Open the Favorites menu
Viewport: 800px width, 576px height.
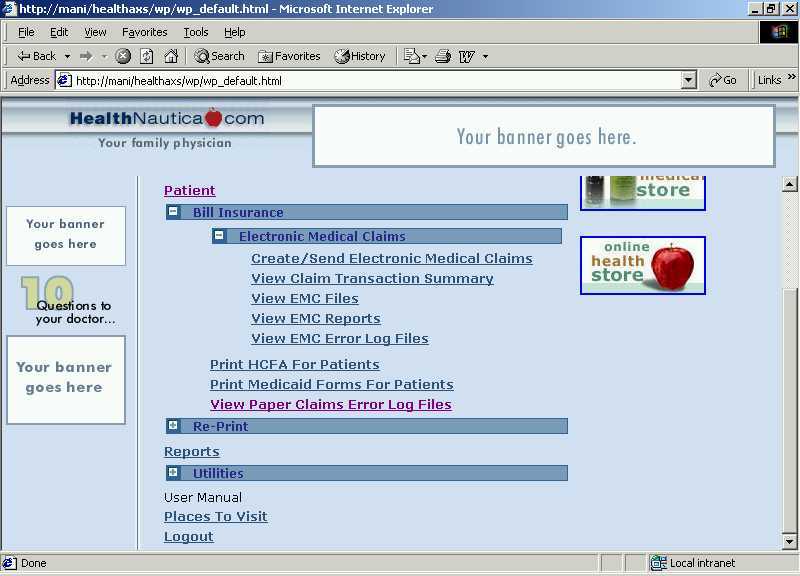pos(144,32)
